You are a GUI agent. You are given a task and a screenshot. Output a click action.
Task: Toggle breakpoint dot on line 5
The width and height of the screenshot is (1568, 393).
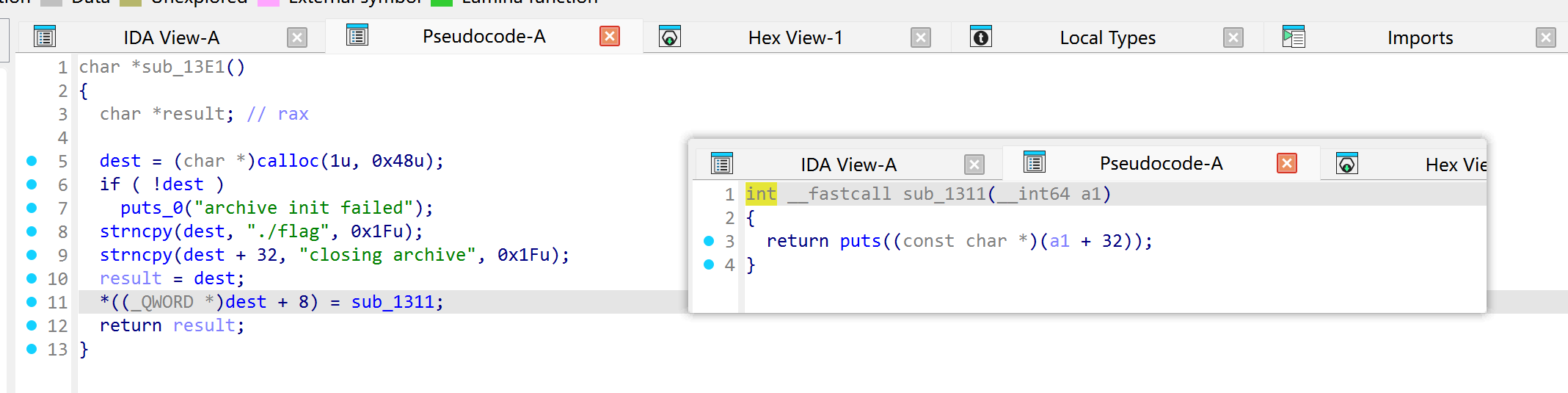click(32, 161)
